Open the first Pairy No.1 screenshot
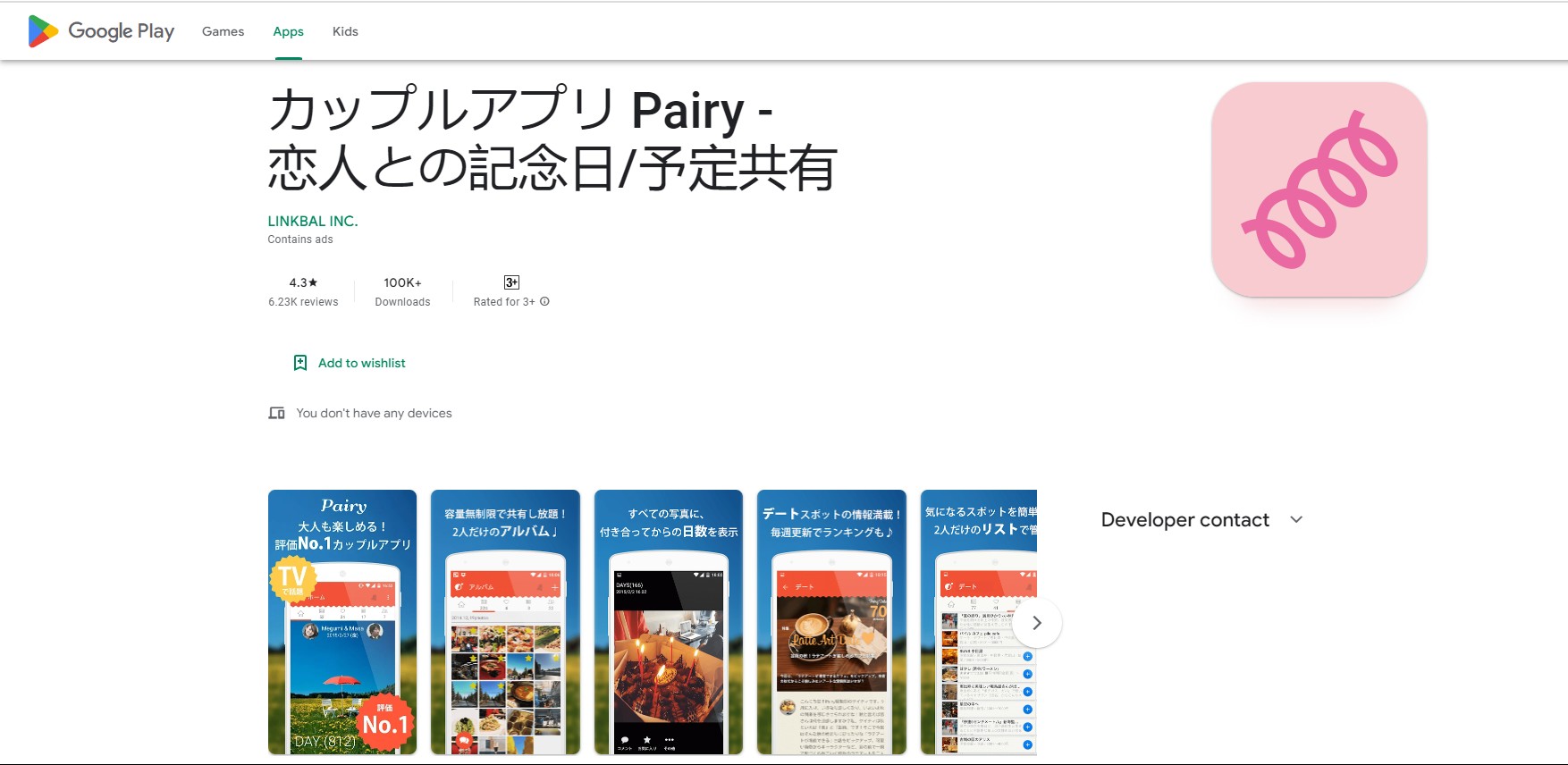This screenshot has width=1568, height=765. pyautogui.click(x=342, y=622)
